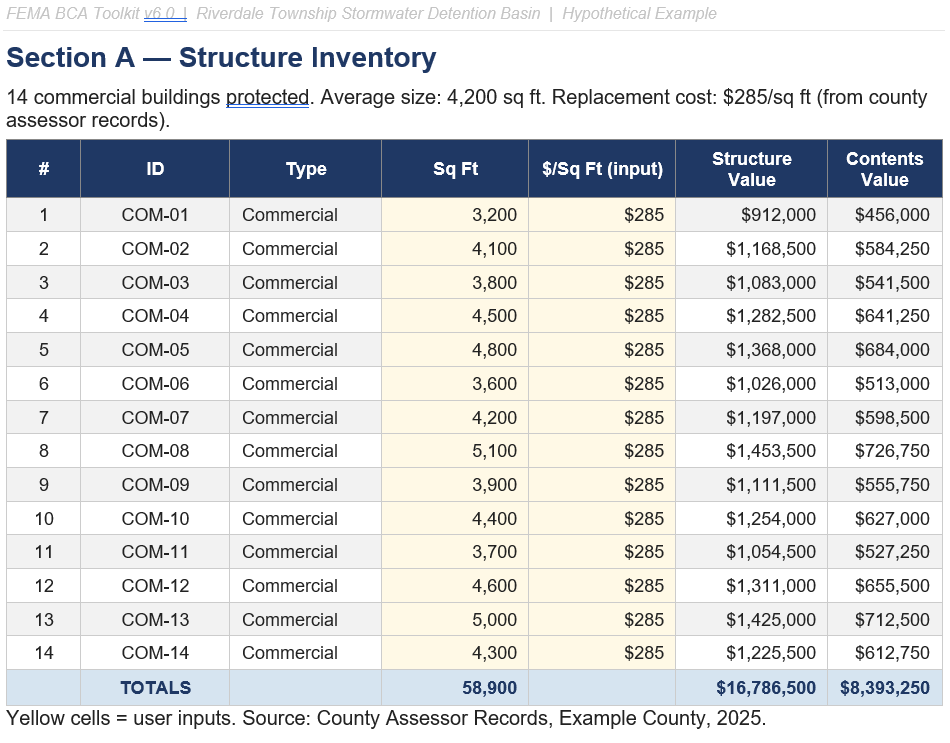950x743 pixels.
Task: Click the $1,197,000 structure value
Action: pos(751,418)
